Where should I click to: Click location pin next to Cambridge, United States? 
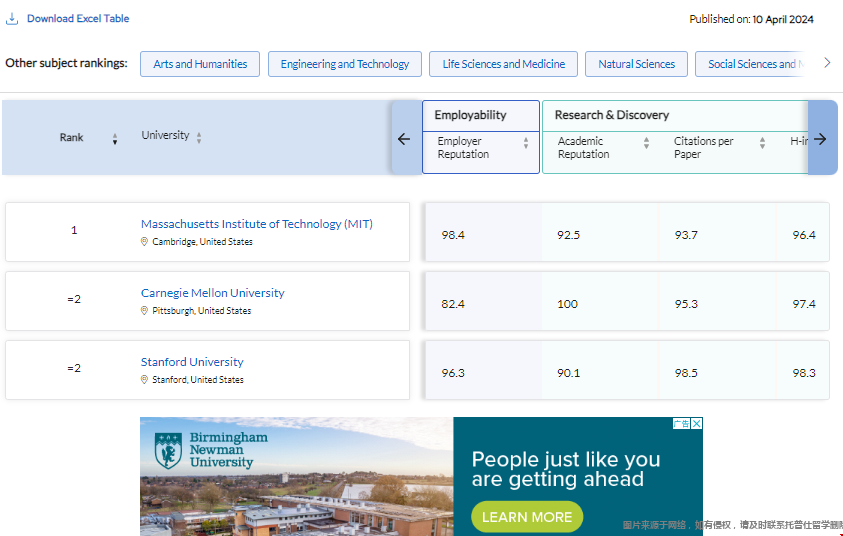pyautogui.click(x=144, y=242)
